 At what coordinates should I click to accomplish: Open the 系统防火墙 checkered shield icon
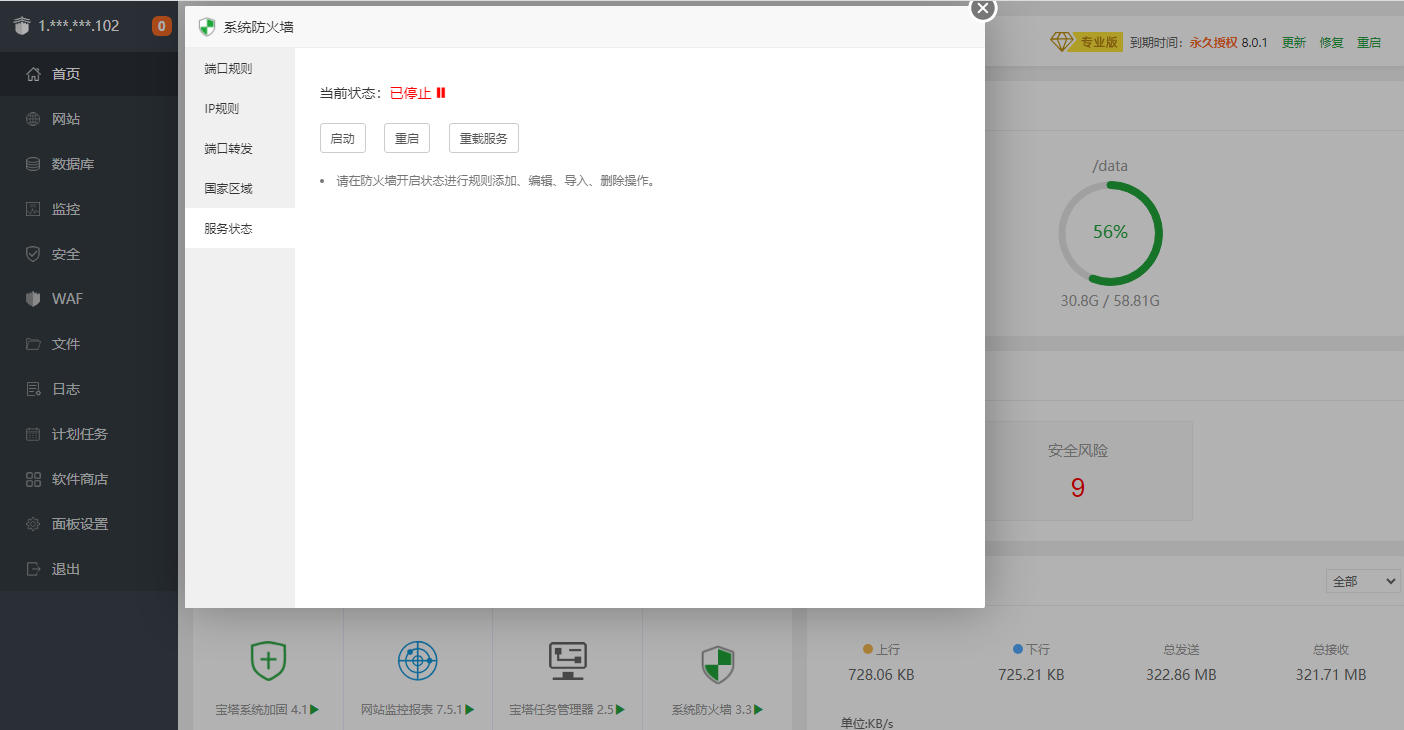tap(717, 664)
